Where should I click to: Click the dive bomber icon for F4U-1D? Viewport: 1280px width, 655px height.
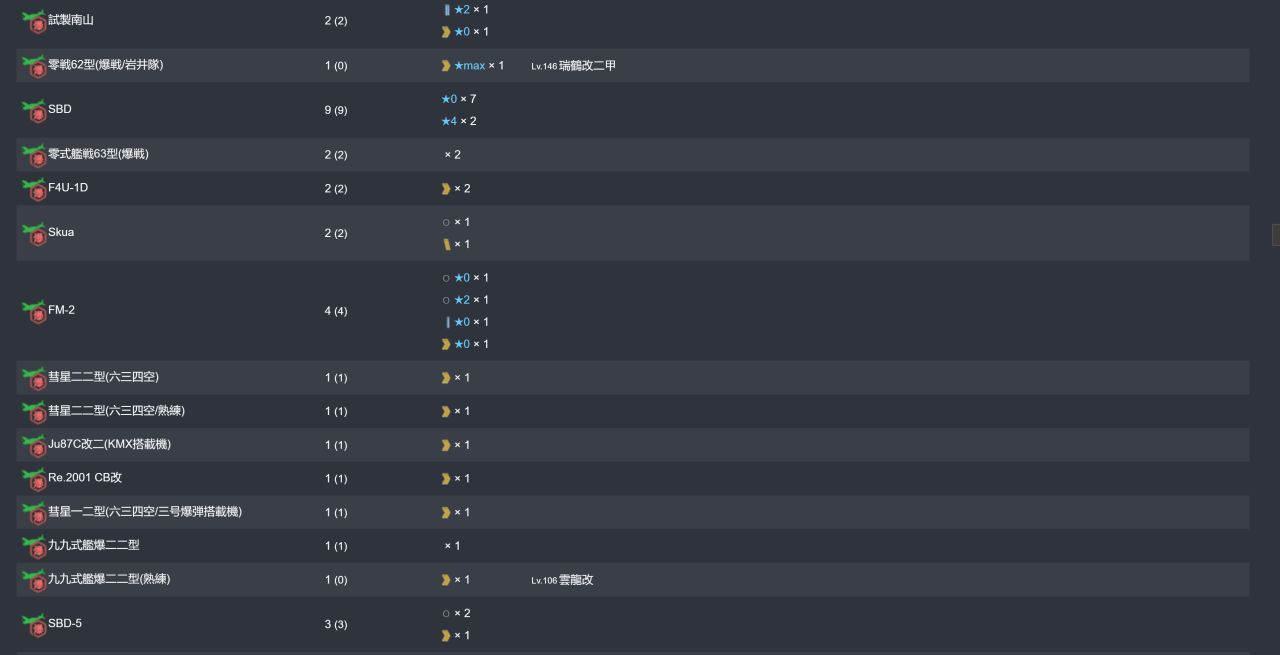[33, 189]
